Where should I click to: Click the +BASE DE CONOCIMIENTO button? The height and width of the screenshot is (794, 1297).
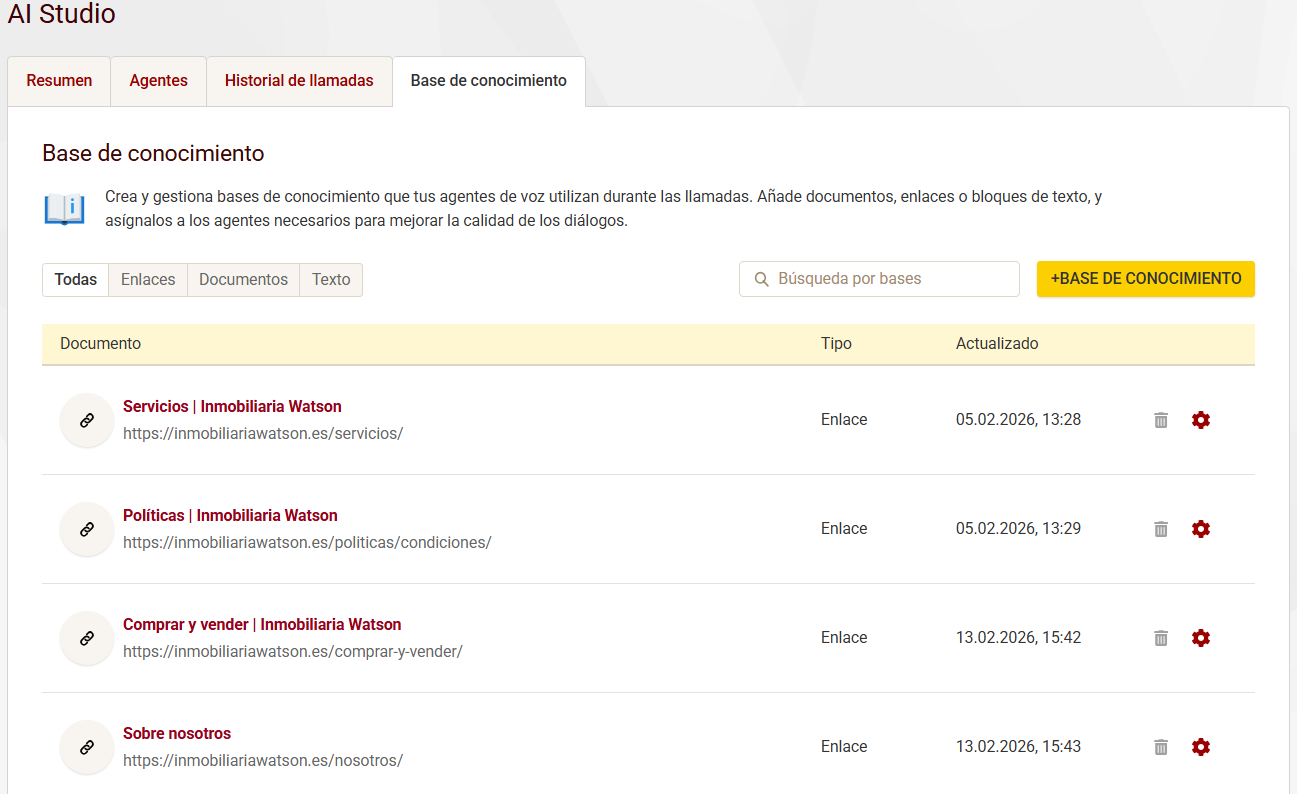pyautogui.click(x=1145, y=279)
